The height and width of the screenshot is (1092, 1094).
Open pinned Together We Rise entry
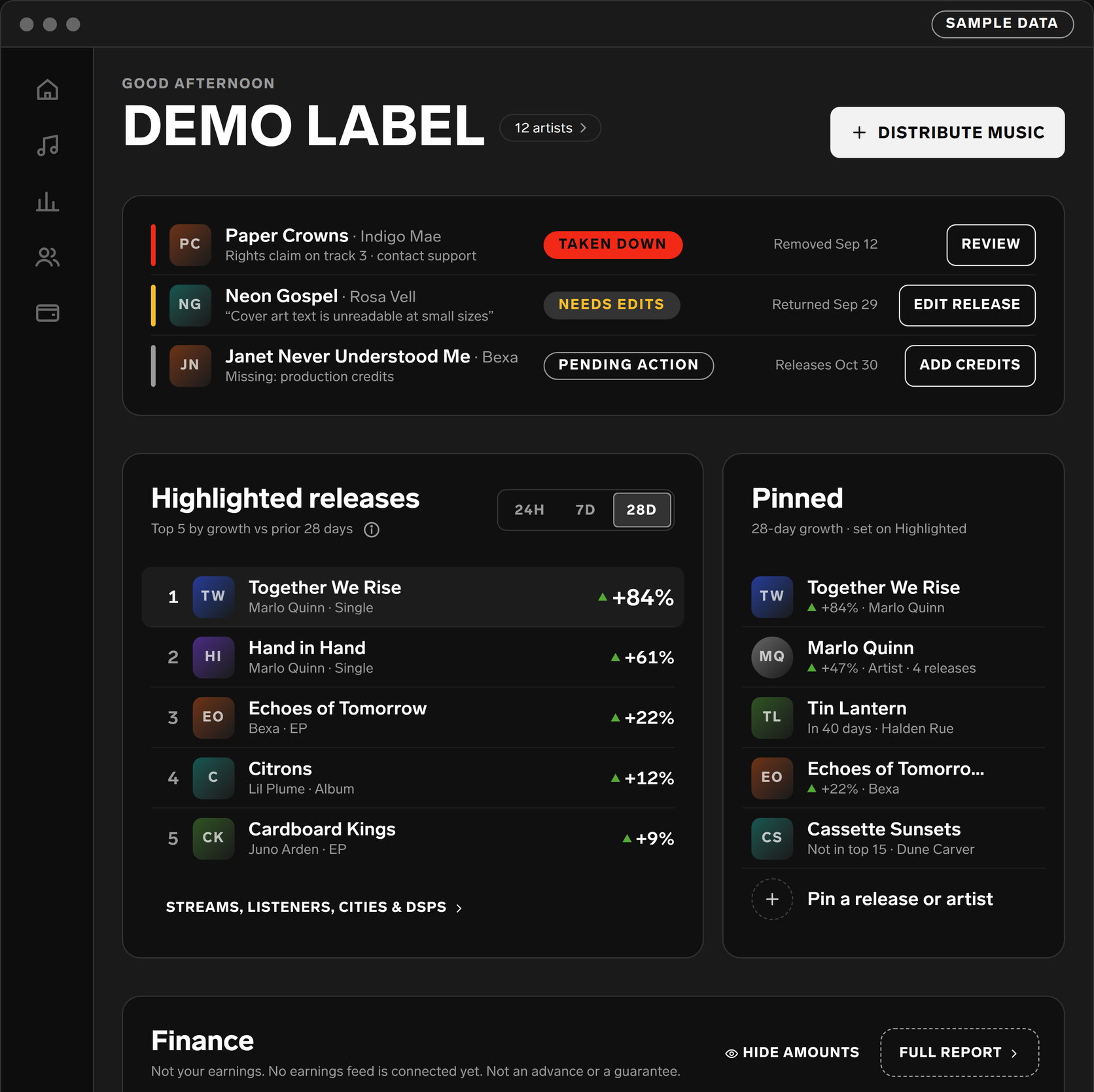(x=893, y=597)
